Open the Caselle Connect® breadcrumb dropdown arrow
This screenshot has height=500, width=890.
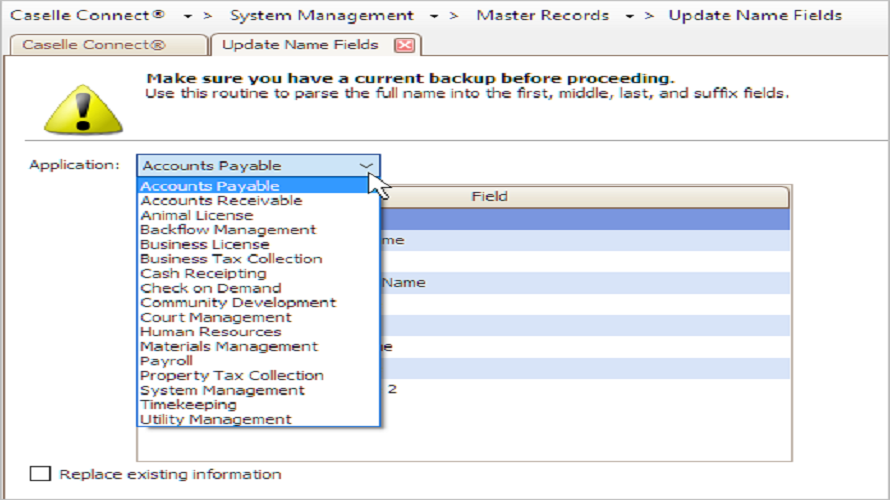click(187, 16)
